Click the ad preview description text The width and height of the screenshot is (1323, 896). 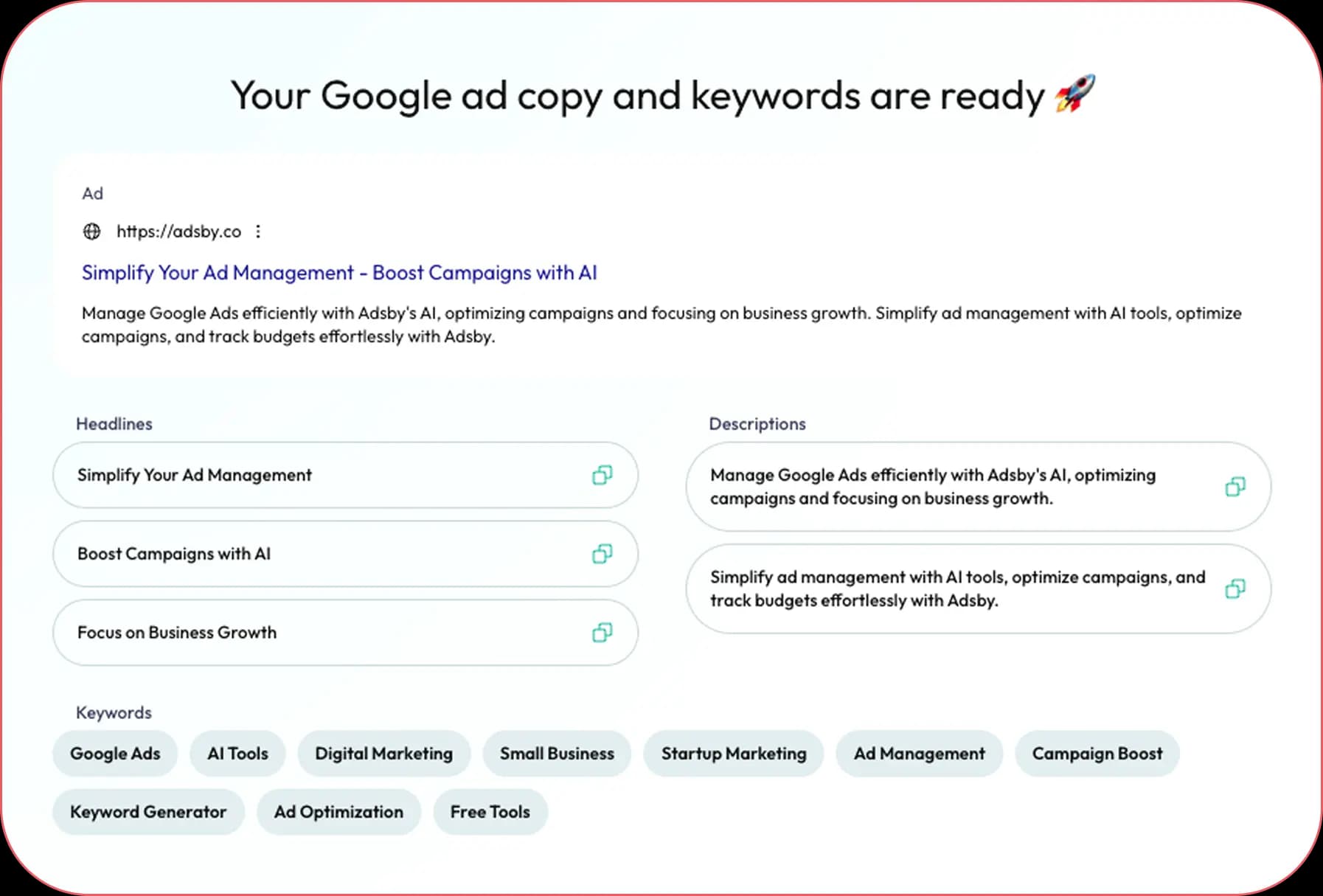tap(661, 324)
